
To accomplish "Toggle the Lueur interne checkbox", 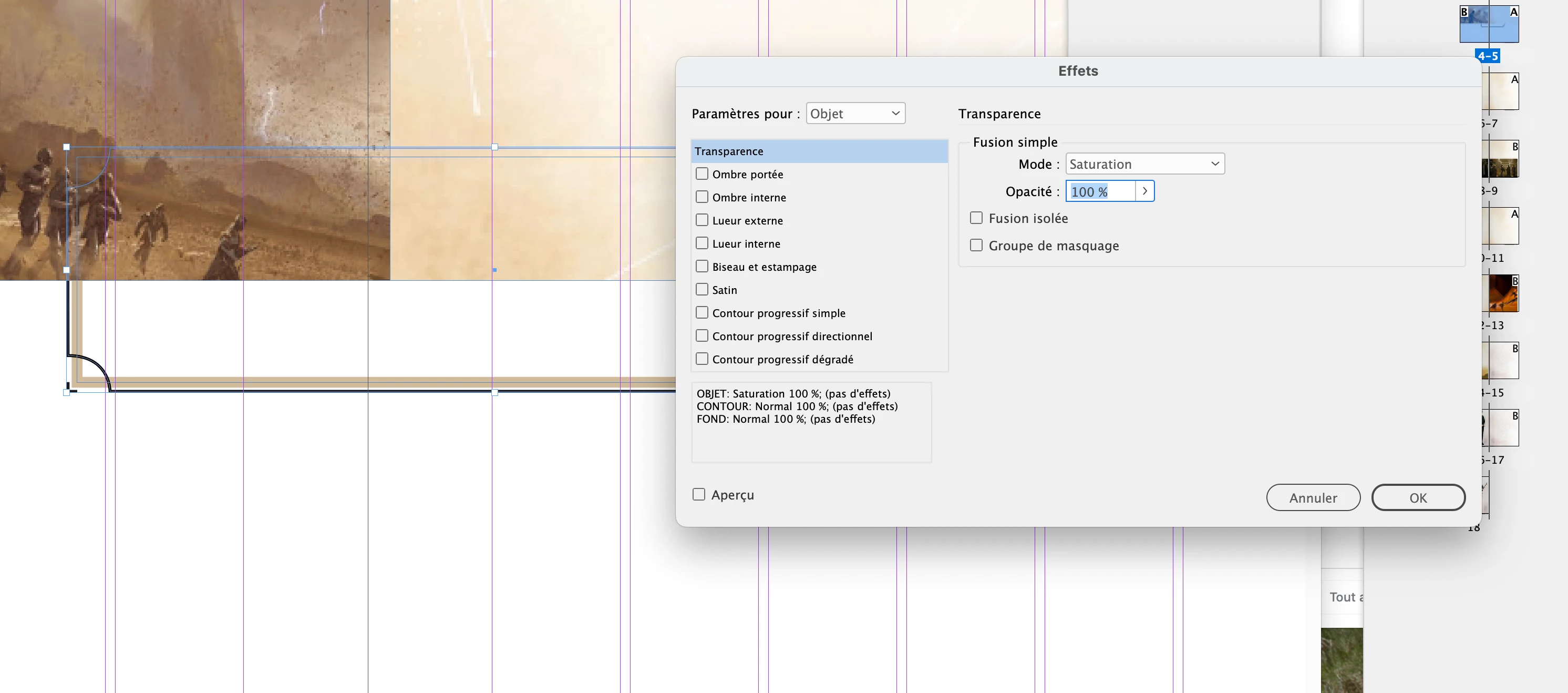I will 702,243.
